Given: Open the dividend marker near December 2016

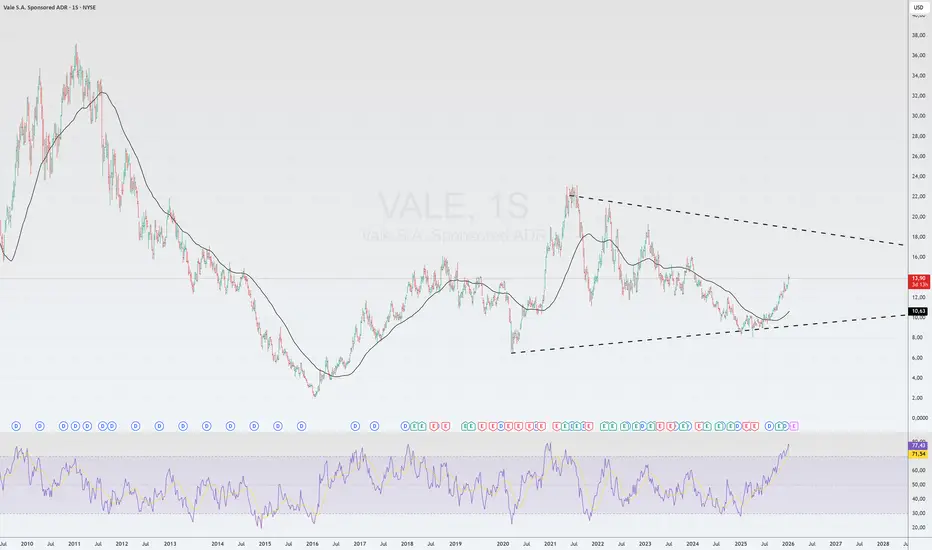Looking at the screenshot, I should pyautogui.click(x=355, y=426).
